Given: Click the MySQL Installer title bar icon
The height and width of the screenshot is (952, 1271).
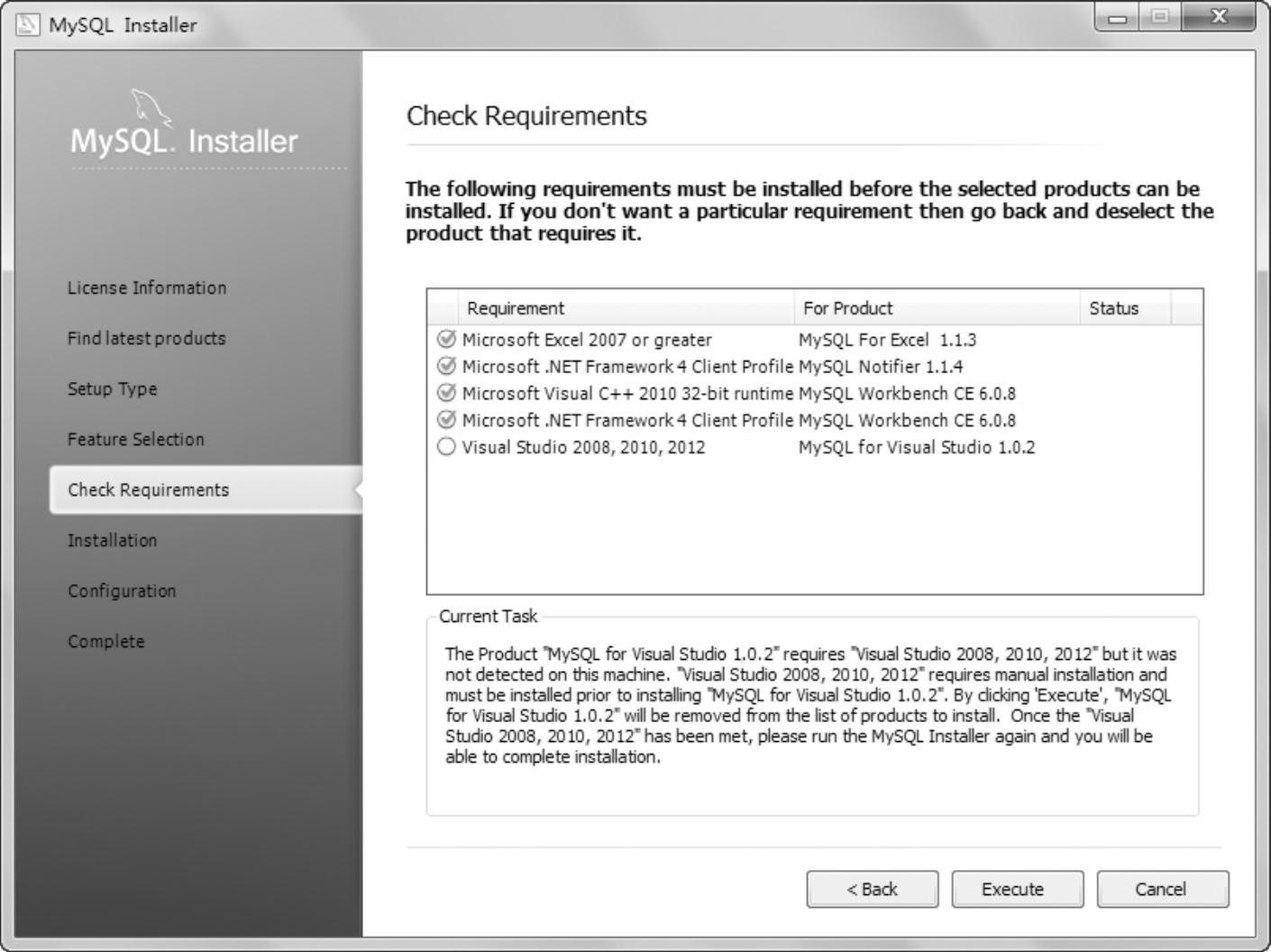Looking at the screenshot, I should coord(29,24).
